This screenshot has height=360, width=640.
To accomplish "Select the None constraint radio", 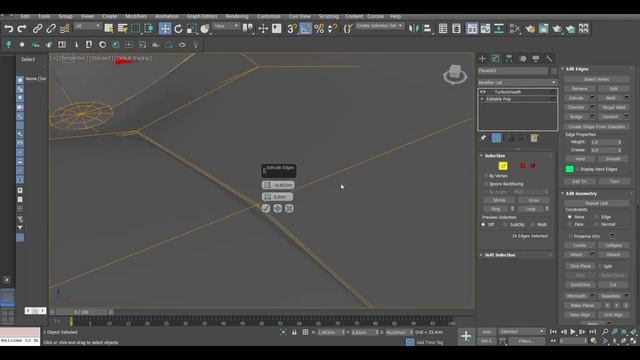I will 570,217.
